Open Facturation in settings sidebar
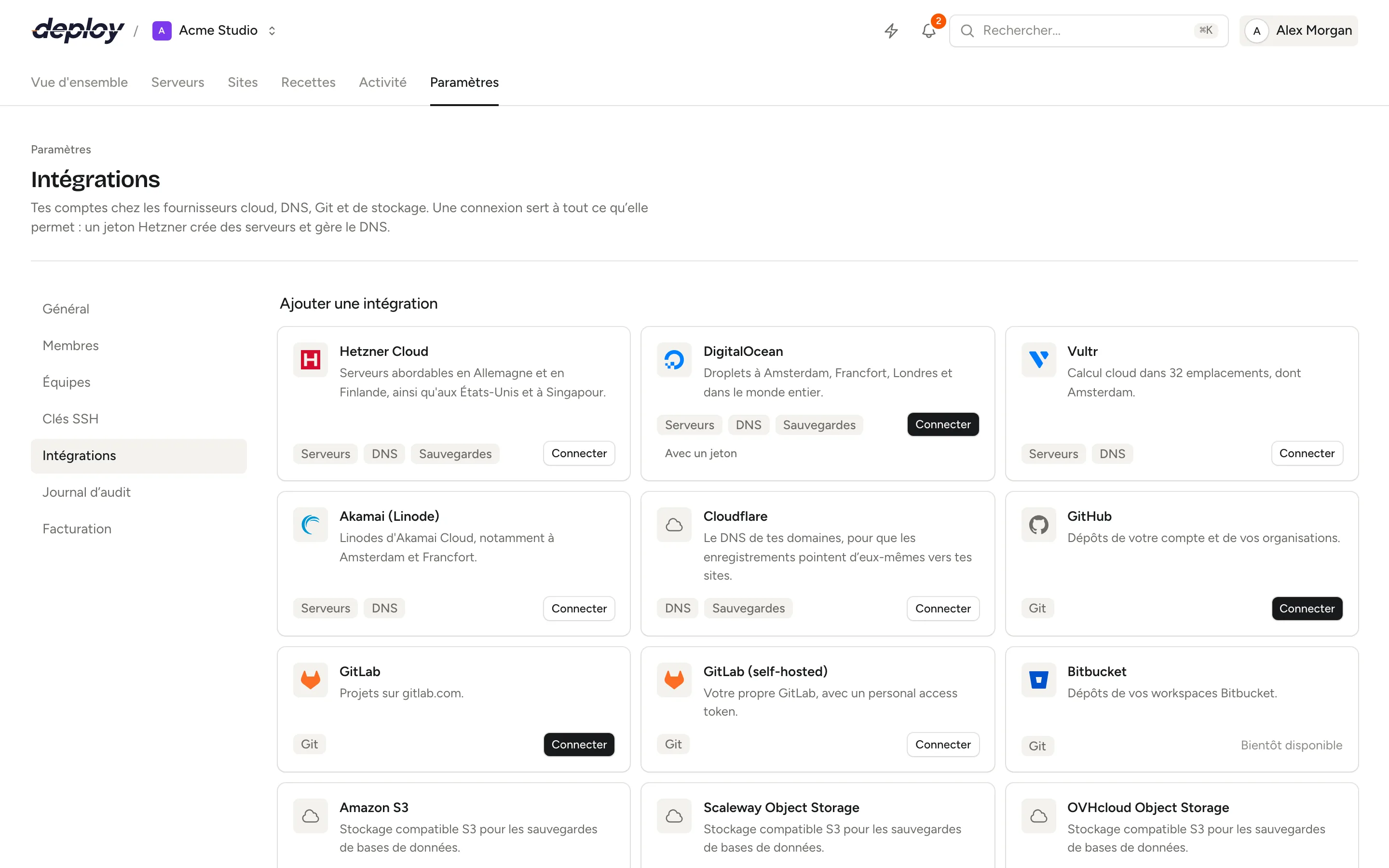Image resolution: width=1389 pixels, height=868 pixels. (x=139, y=529)
